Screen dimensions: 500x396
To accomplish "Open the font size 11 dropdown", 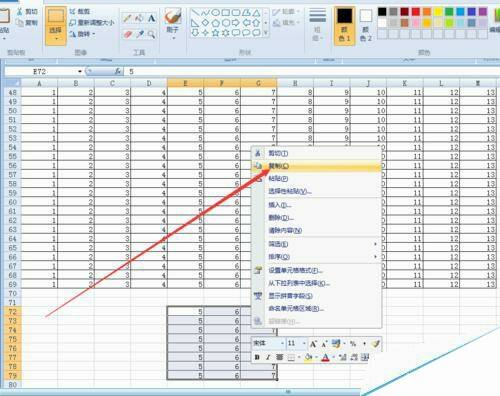I will 304,343.
